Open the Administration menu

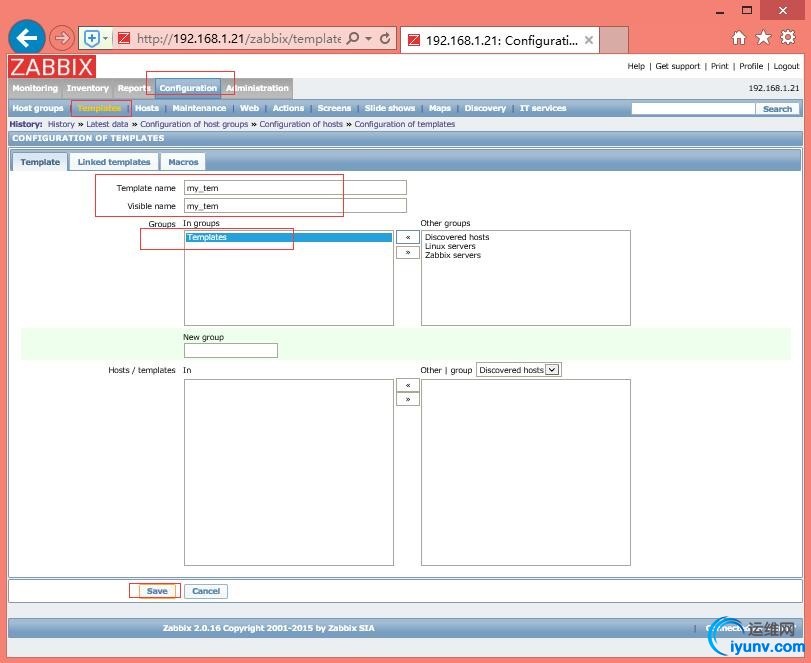[x=257, y=88]
